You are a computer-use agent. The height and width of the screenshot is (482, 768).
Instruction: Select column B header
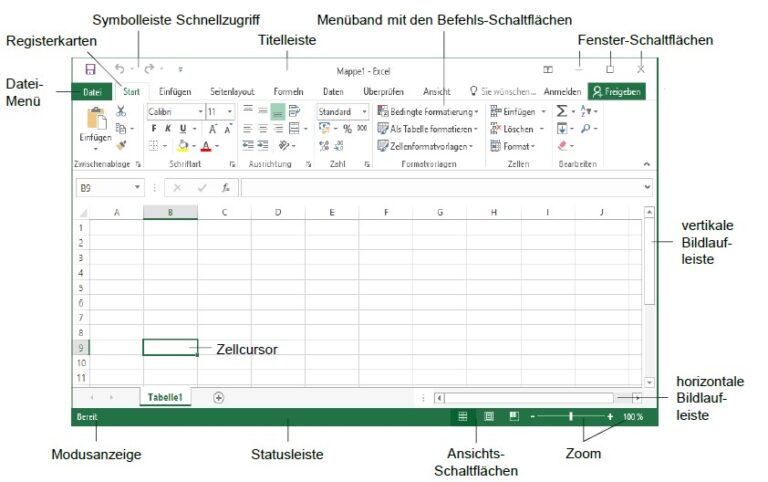click(170, 212)
